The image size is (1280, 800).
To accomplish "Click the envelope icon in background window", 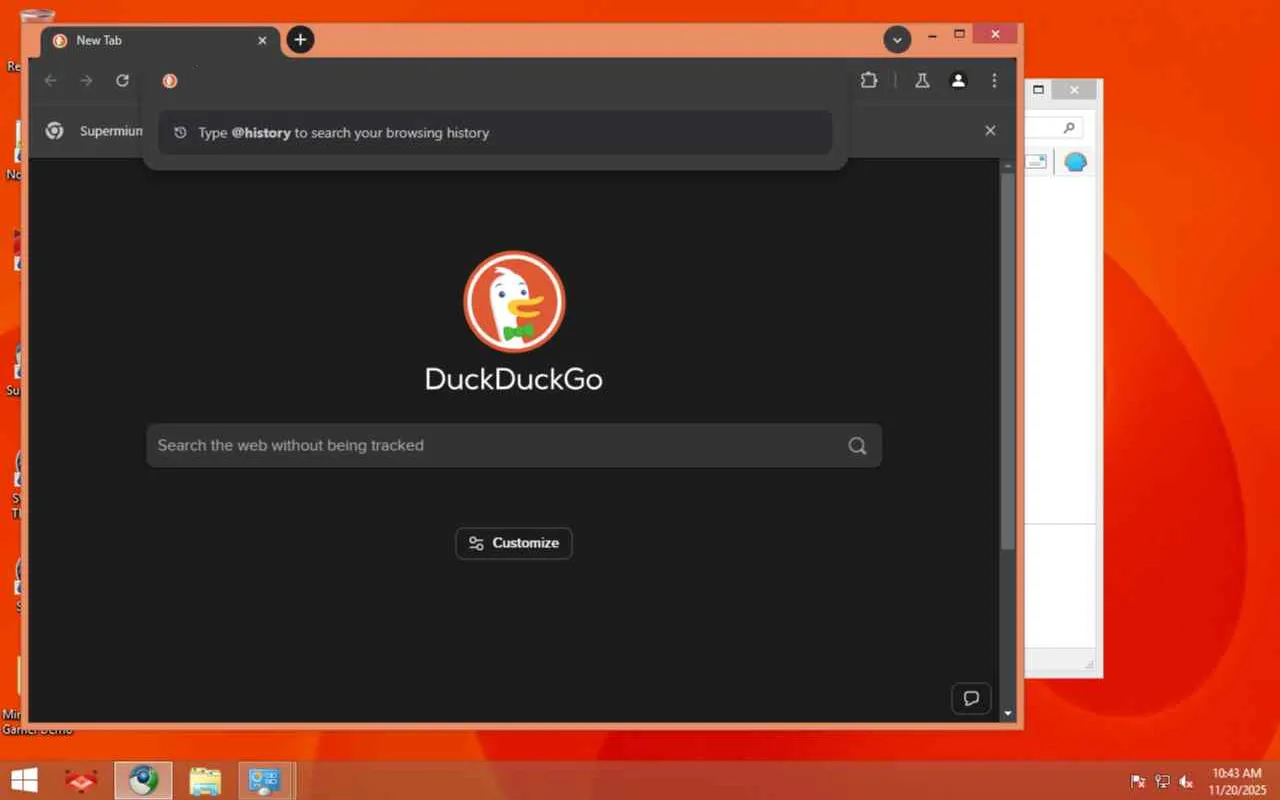I will point(1036,162).
